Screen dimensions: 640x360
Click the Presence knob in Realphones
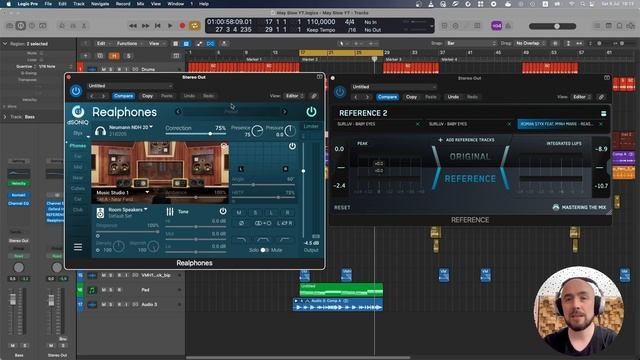(x=257, y=131)
